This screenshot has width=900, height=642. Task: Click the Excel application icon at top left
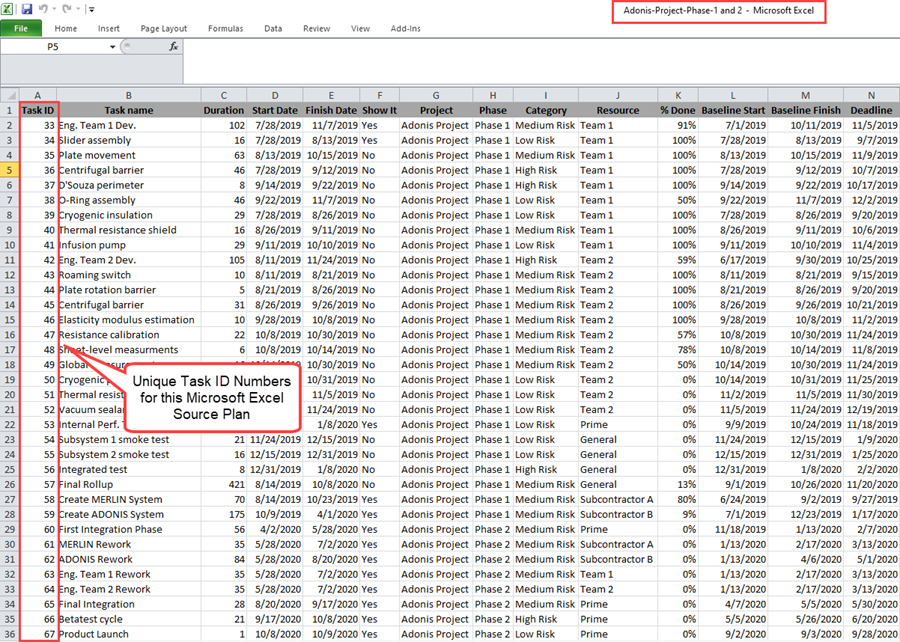pos(7,9)
